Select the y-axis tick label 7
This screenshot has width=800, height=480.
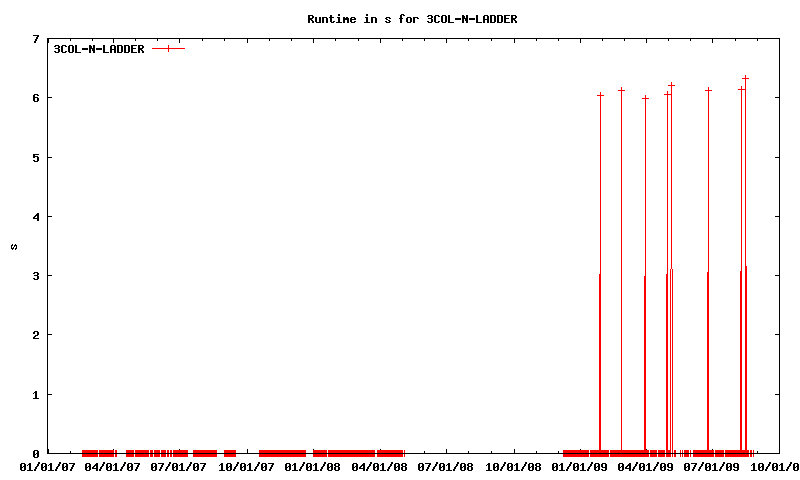click(x=35, y=39)
